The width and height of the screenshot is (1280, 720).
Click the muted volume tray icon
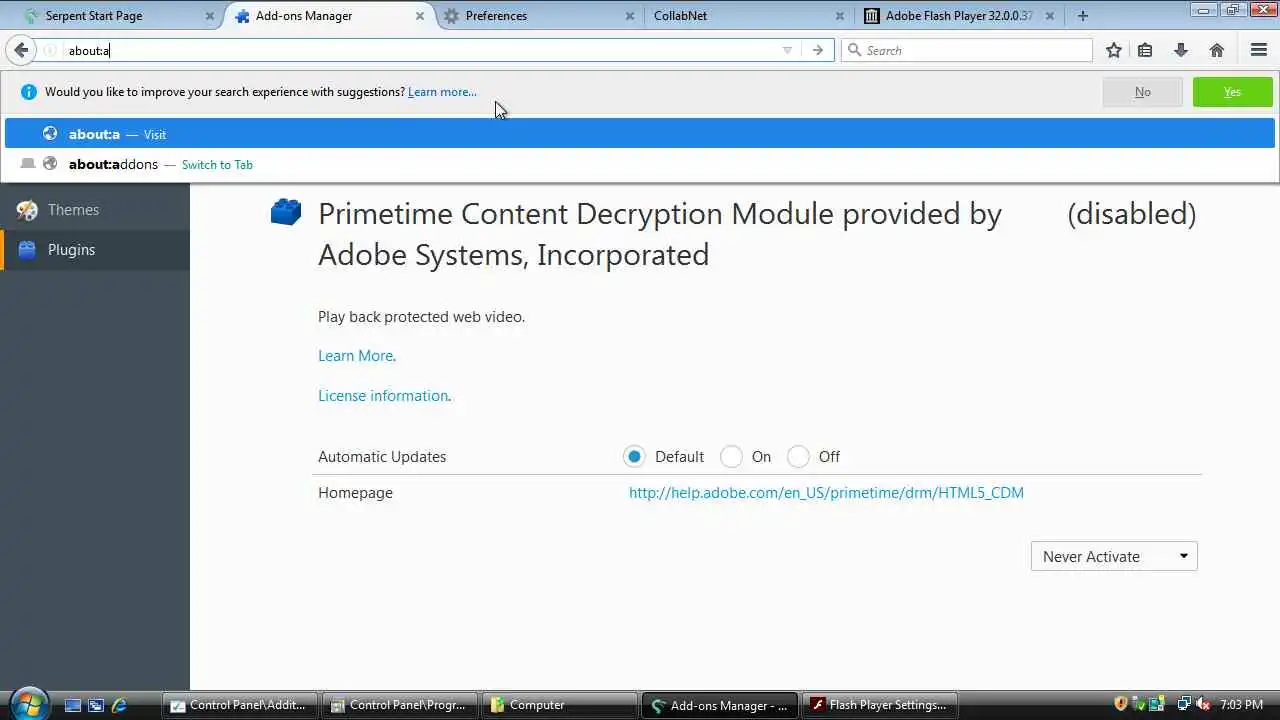pos(1203,704)
